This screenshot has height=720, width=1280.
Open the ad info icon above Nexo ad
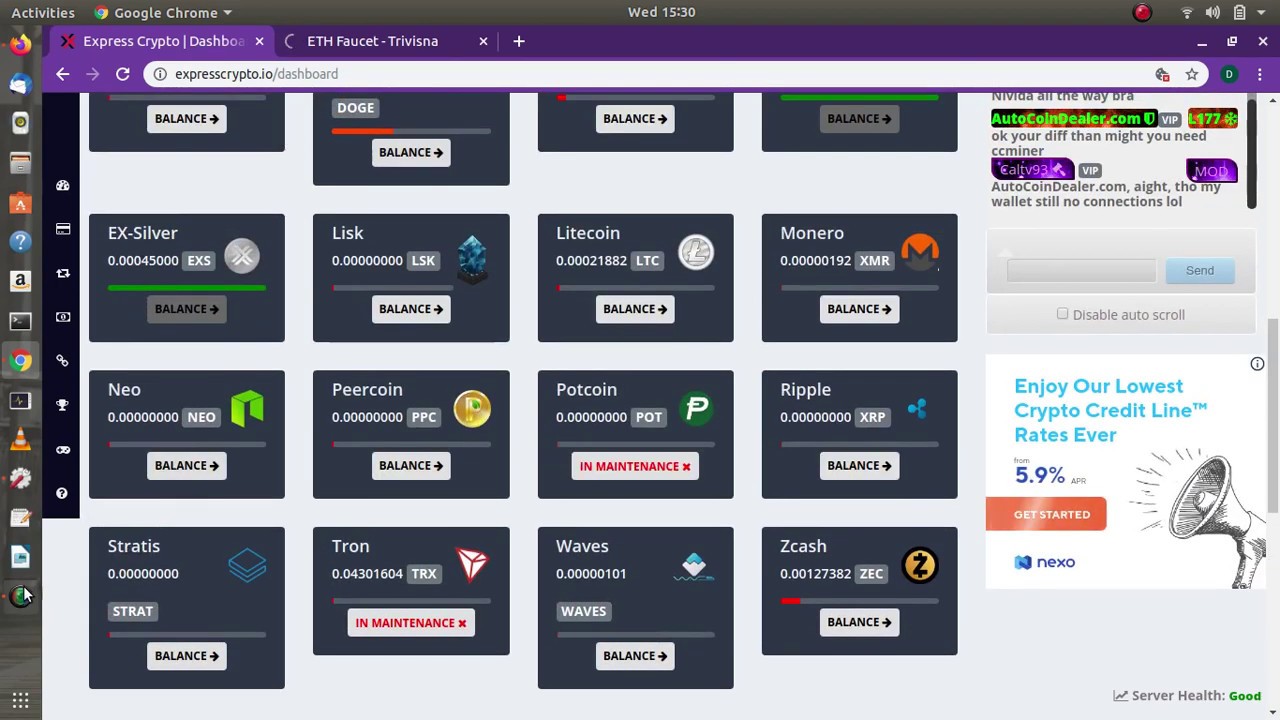1257,364
